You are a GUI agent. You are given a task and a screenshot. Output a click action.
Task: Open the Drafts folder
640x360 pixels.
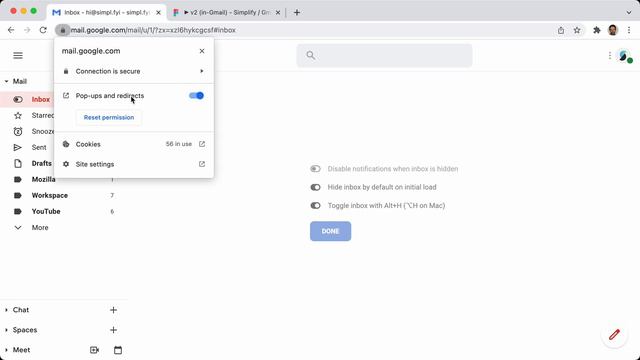pyautogui.click(x=42, y=163)
